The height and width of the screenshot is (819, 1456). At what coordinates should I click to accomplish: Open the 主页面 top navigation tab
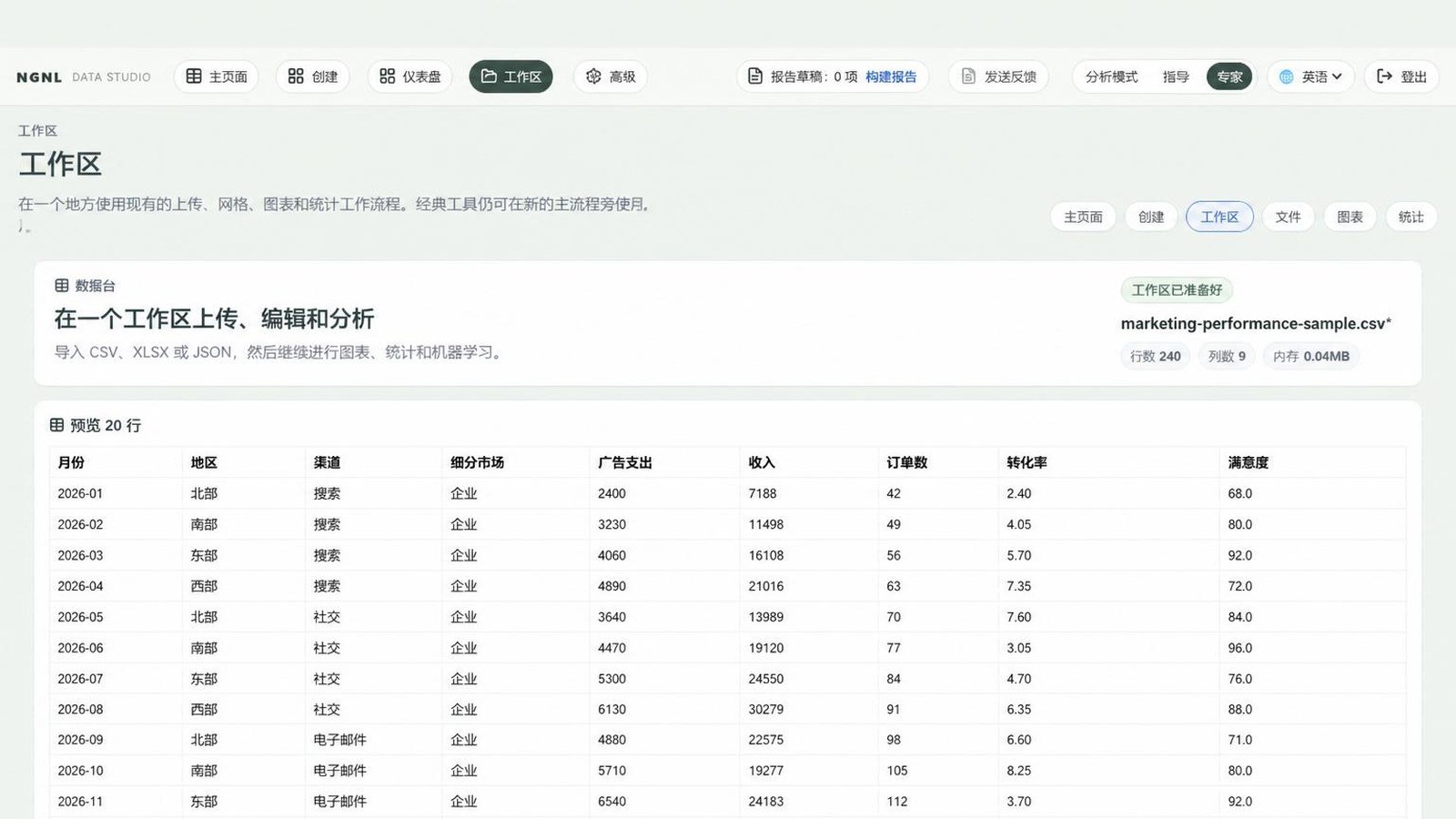click(217, 76)
